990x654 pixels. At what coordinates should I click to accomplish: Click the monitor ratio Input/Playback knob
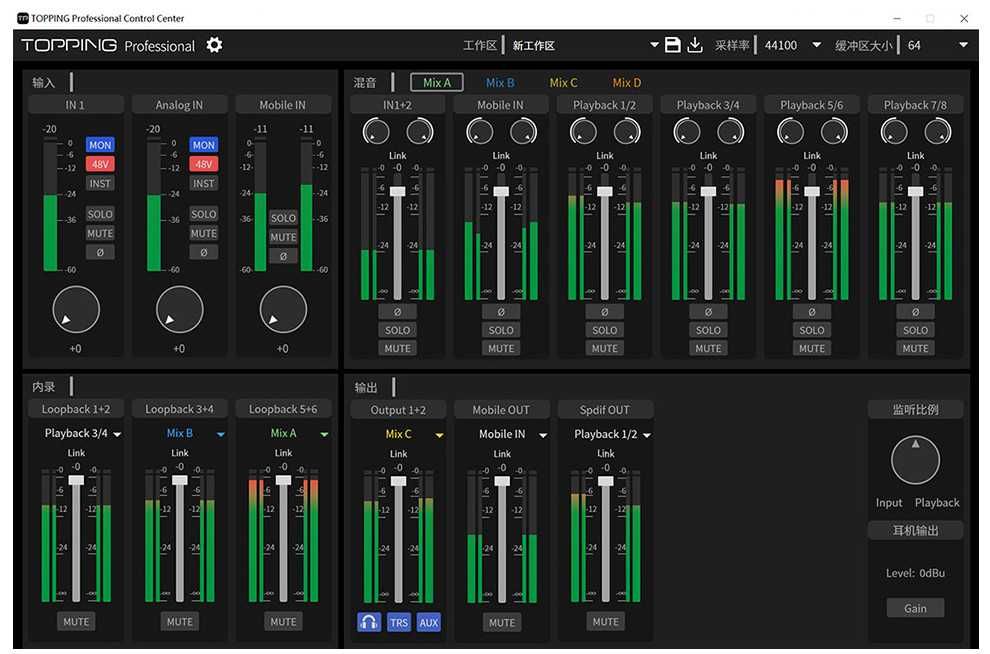pos(915,462)
